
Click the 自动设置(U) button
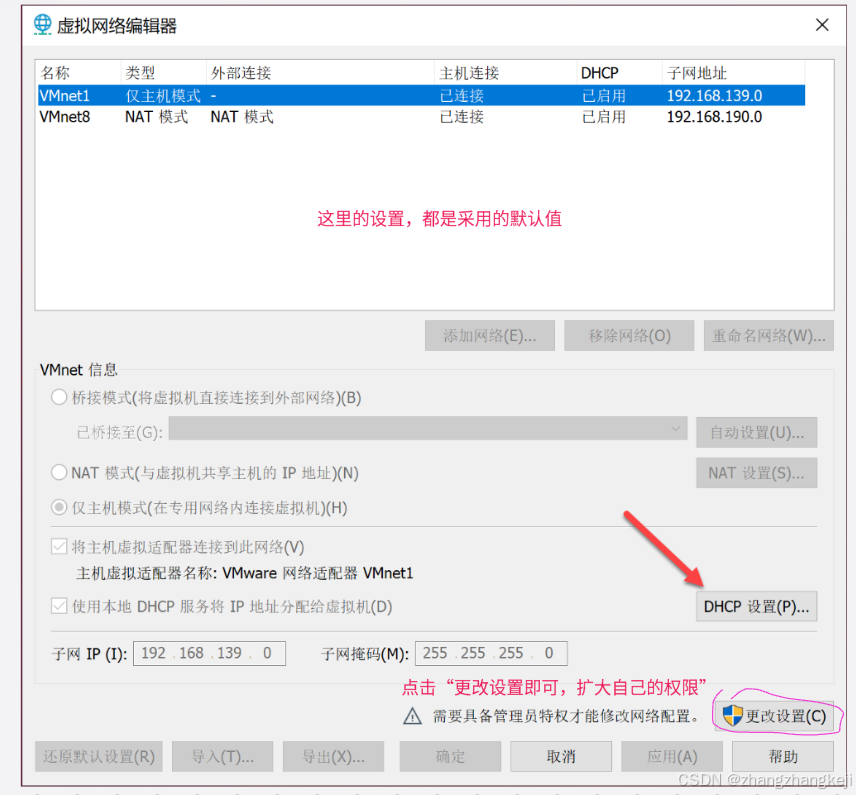click(757, 432)
